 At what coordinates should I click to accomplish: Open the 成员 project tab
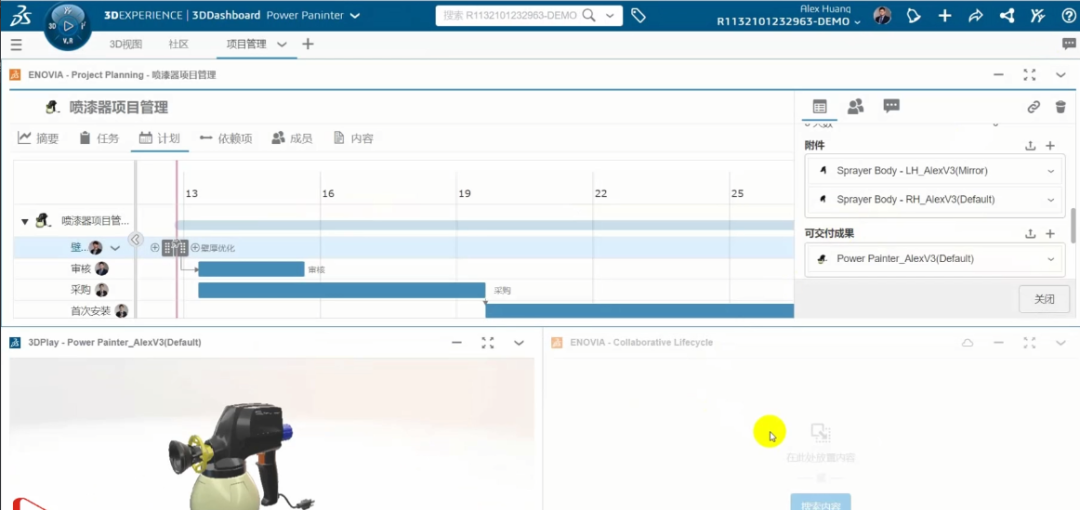coord(292,138)
